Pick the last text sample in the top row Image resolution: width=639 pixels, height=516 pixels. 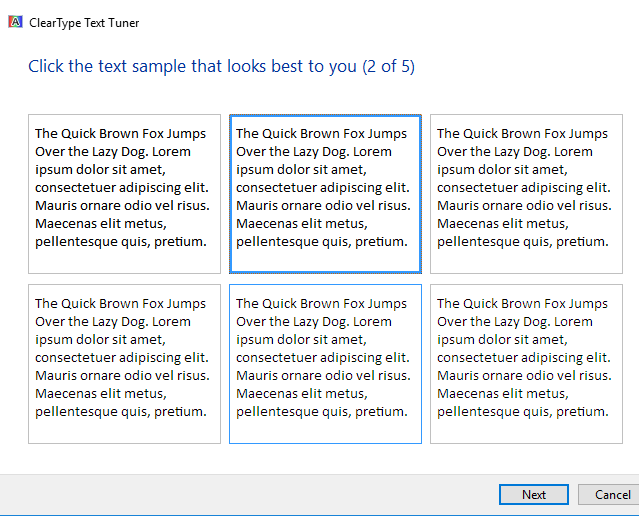click(x=526, y=194)
